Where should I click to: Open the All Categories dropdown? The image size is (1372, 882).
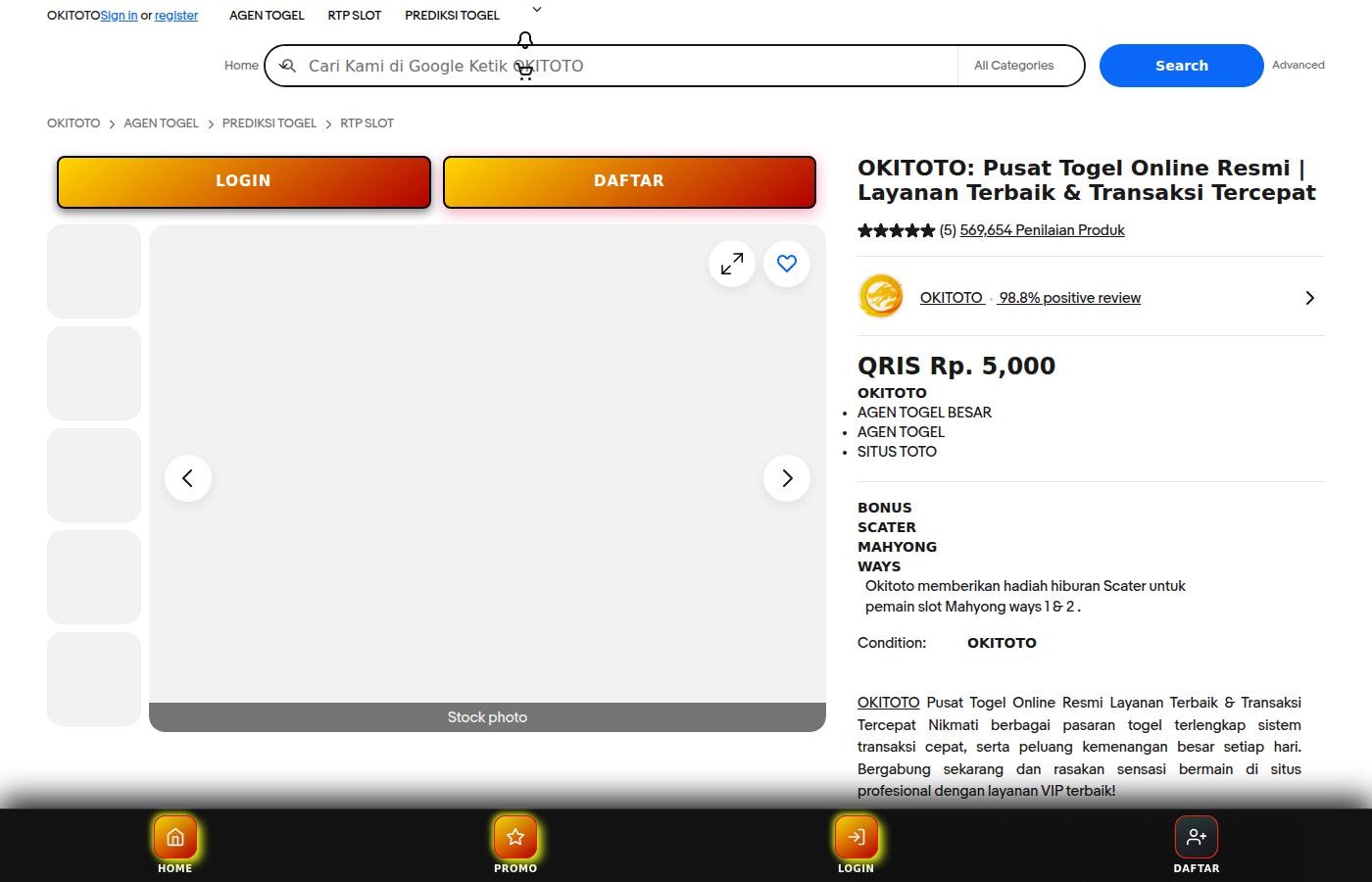pos(1020,66)
